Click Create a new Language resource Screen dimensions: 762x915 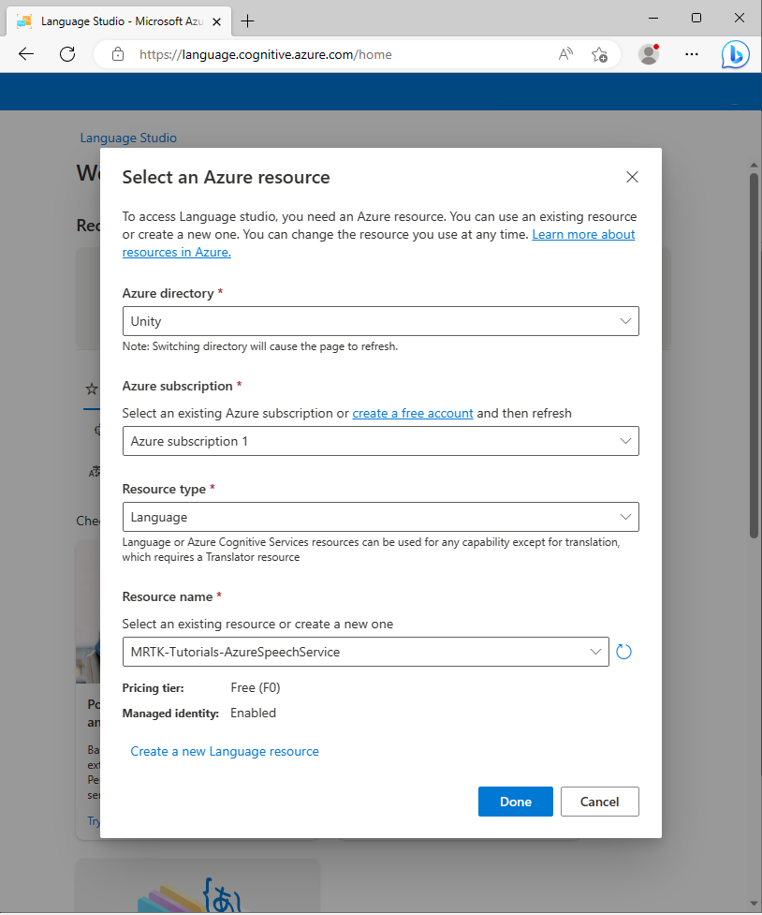[225, 751]
